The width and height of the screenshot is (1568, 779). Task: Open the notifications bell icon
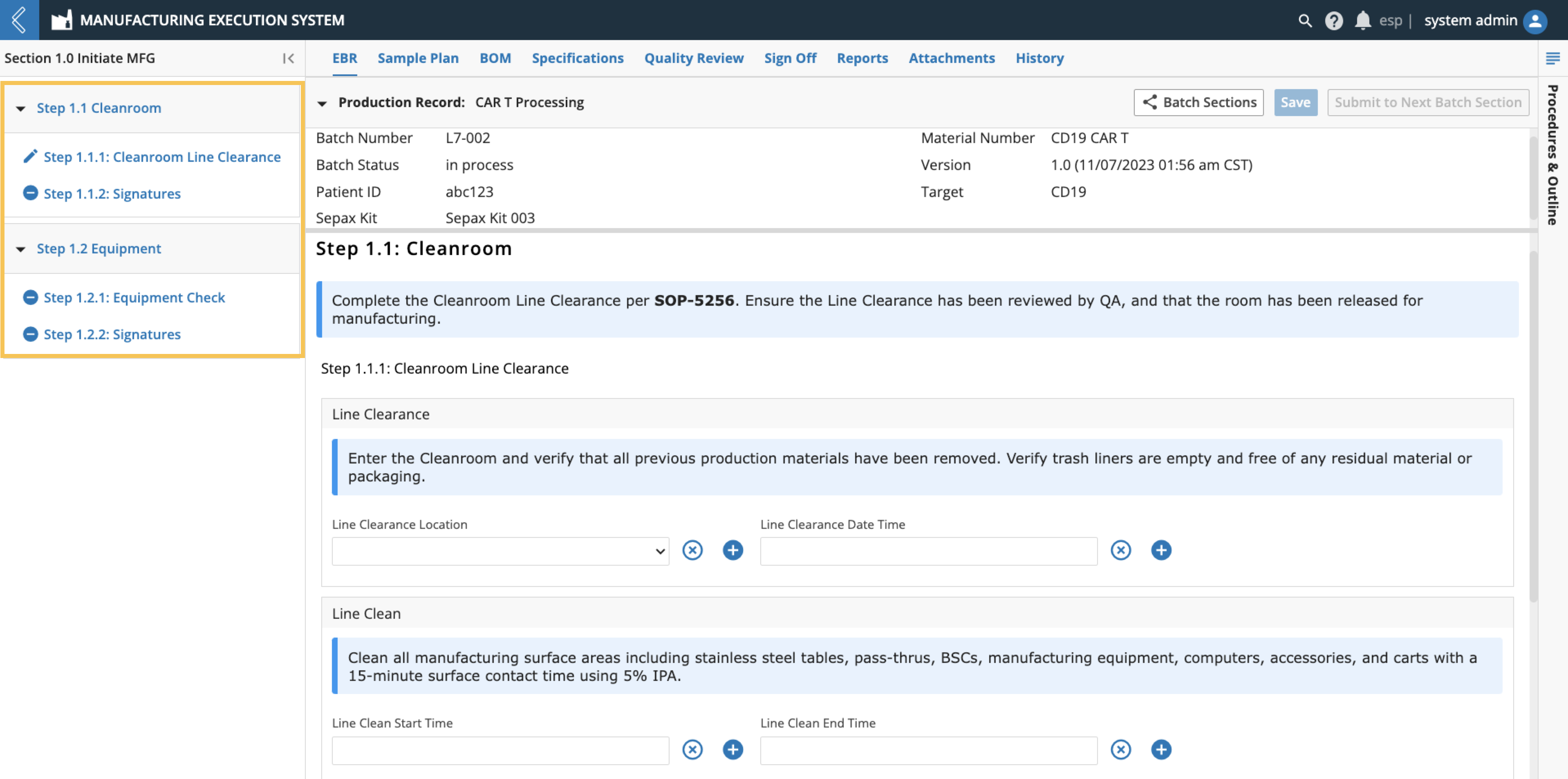(1363, 21)
